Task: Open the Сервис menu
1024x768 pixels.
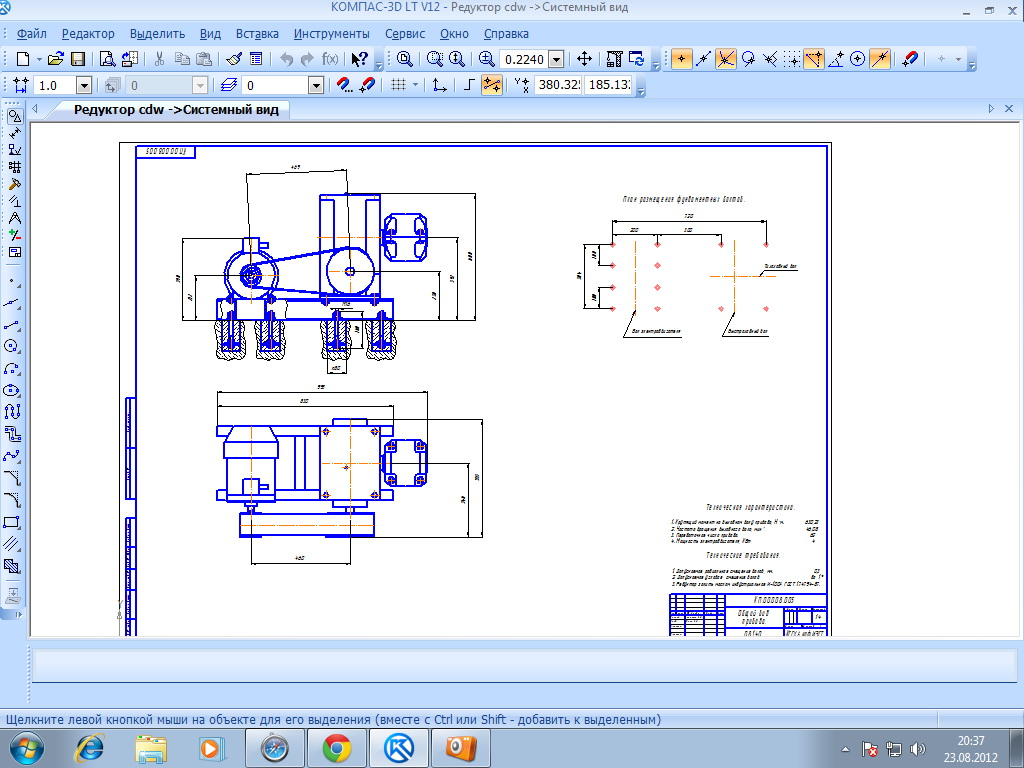Action: 405,34
